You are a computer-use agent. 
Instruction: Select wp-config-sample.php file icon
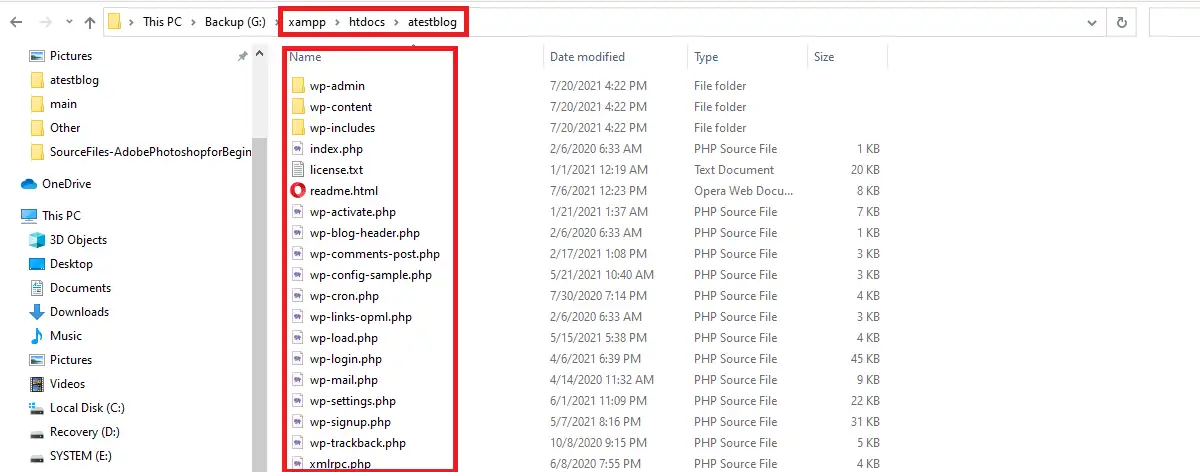298,275
